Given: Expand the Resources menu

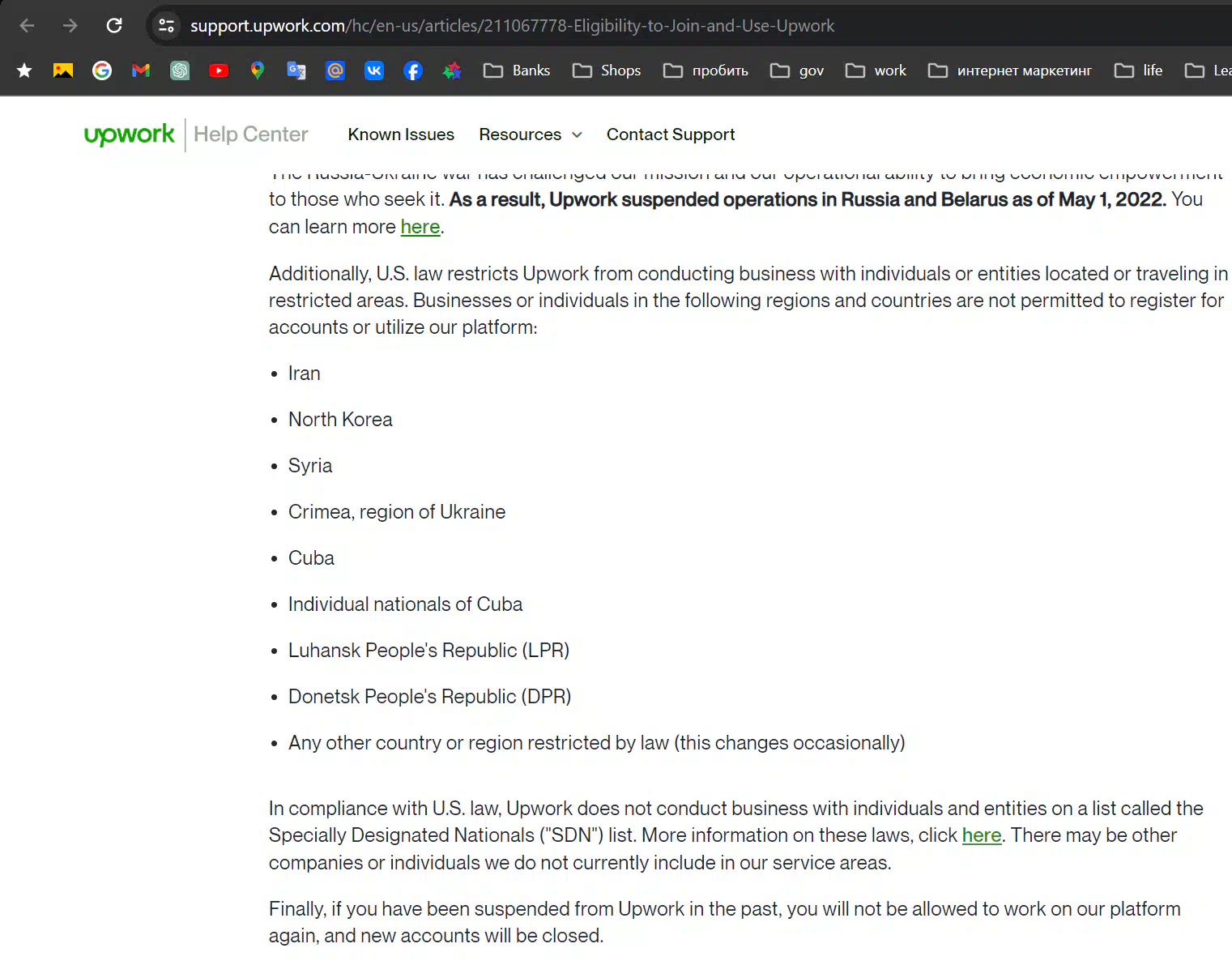Looking at the screenshot, I should pos(531,135).
